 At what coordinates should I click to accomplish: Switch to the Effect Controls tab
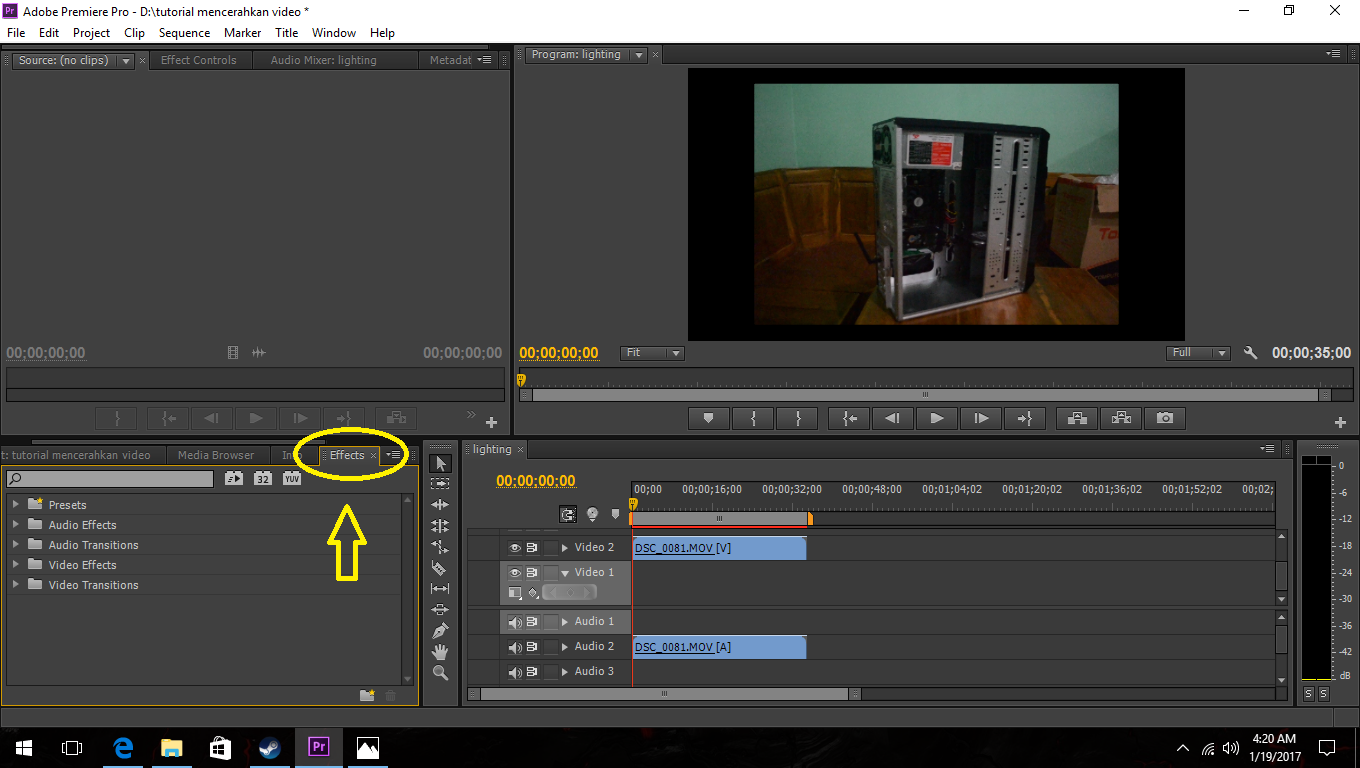[x=199, y=60]
